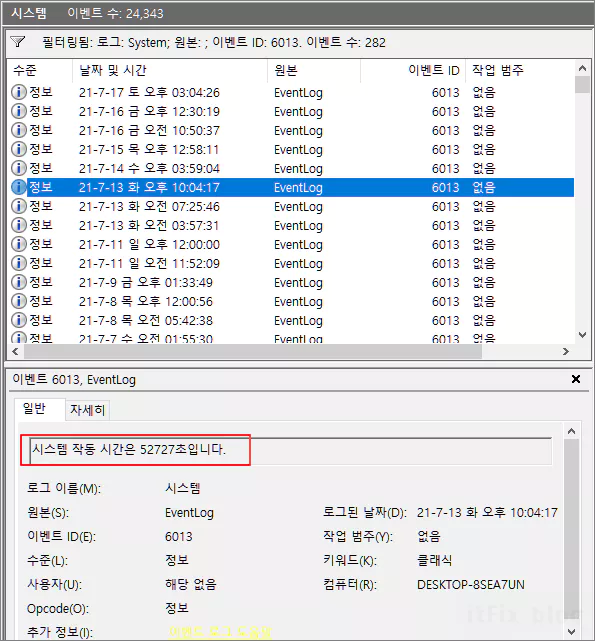
Task: Select event dated 21-7-13 화 오전 07:25:46
Action: click(x=290, y=206)
